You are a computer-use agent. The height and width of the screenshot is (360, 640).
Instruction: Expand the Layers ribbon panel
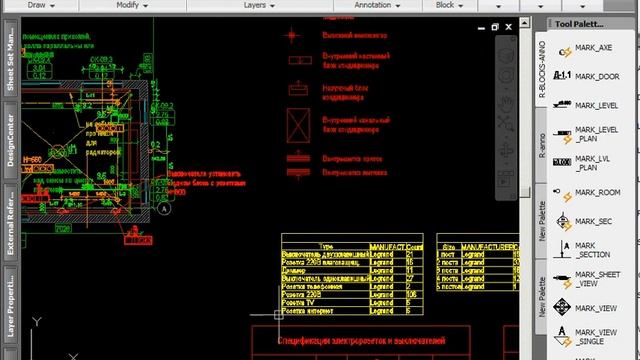(x=259, y=5)
